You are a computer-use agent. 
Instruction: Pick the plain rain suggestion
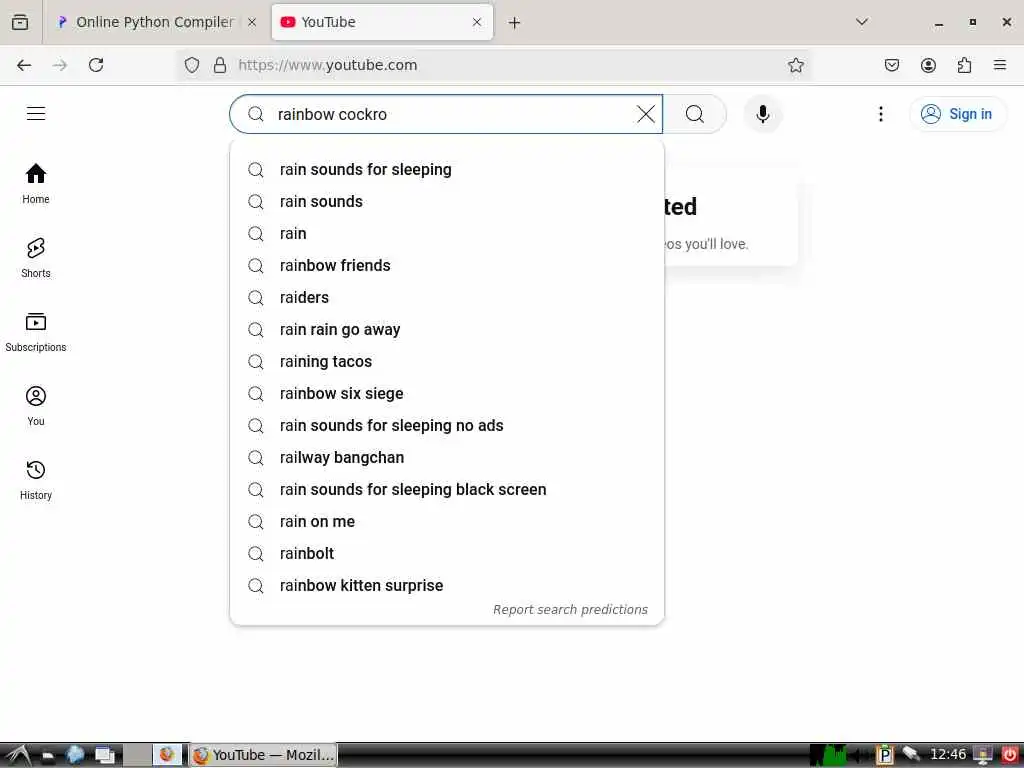coord(447,234)
